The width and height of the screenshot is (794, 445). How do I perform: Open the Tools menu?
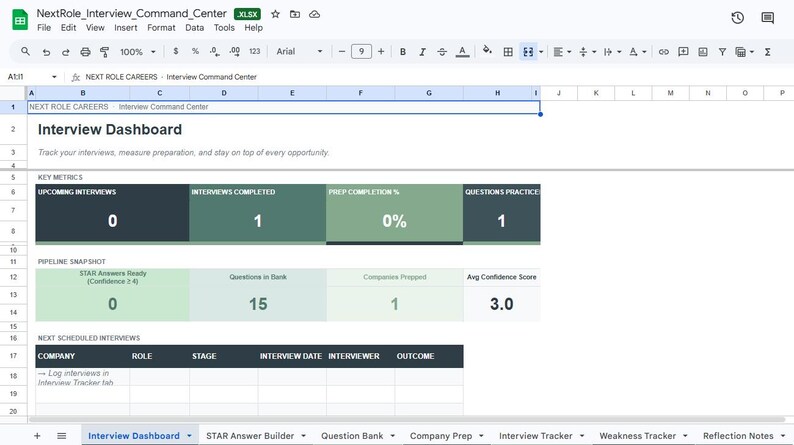(224, 28)
